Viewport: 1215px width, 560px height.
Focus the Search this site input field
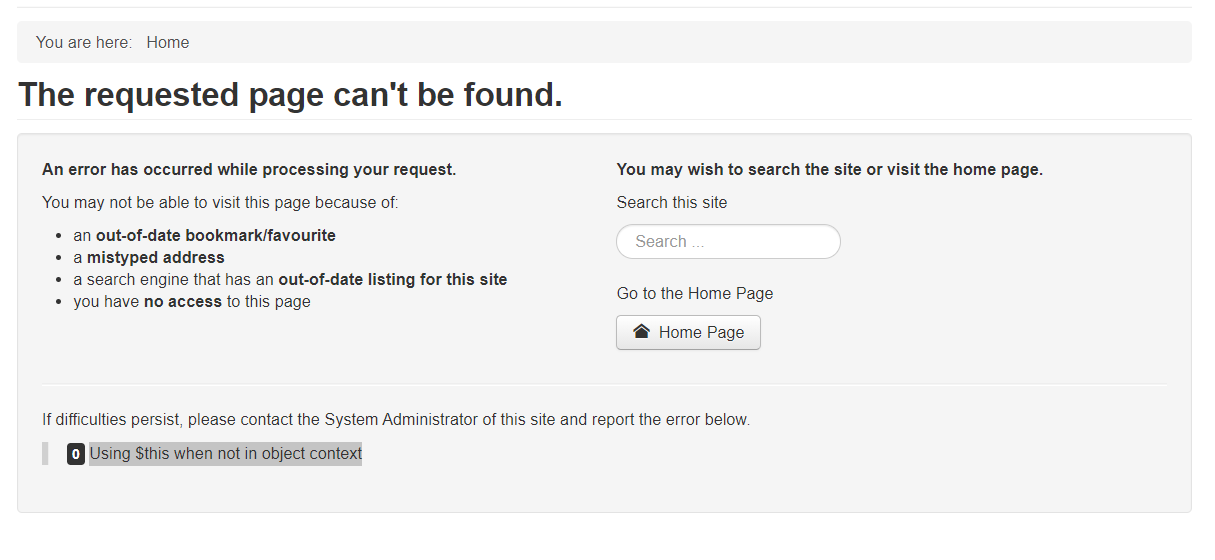click(728, 241)
